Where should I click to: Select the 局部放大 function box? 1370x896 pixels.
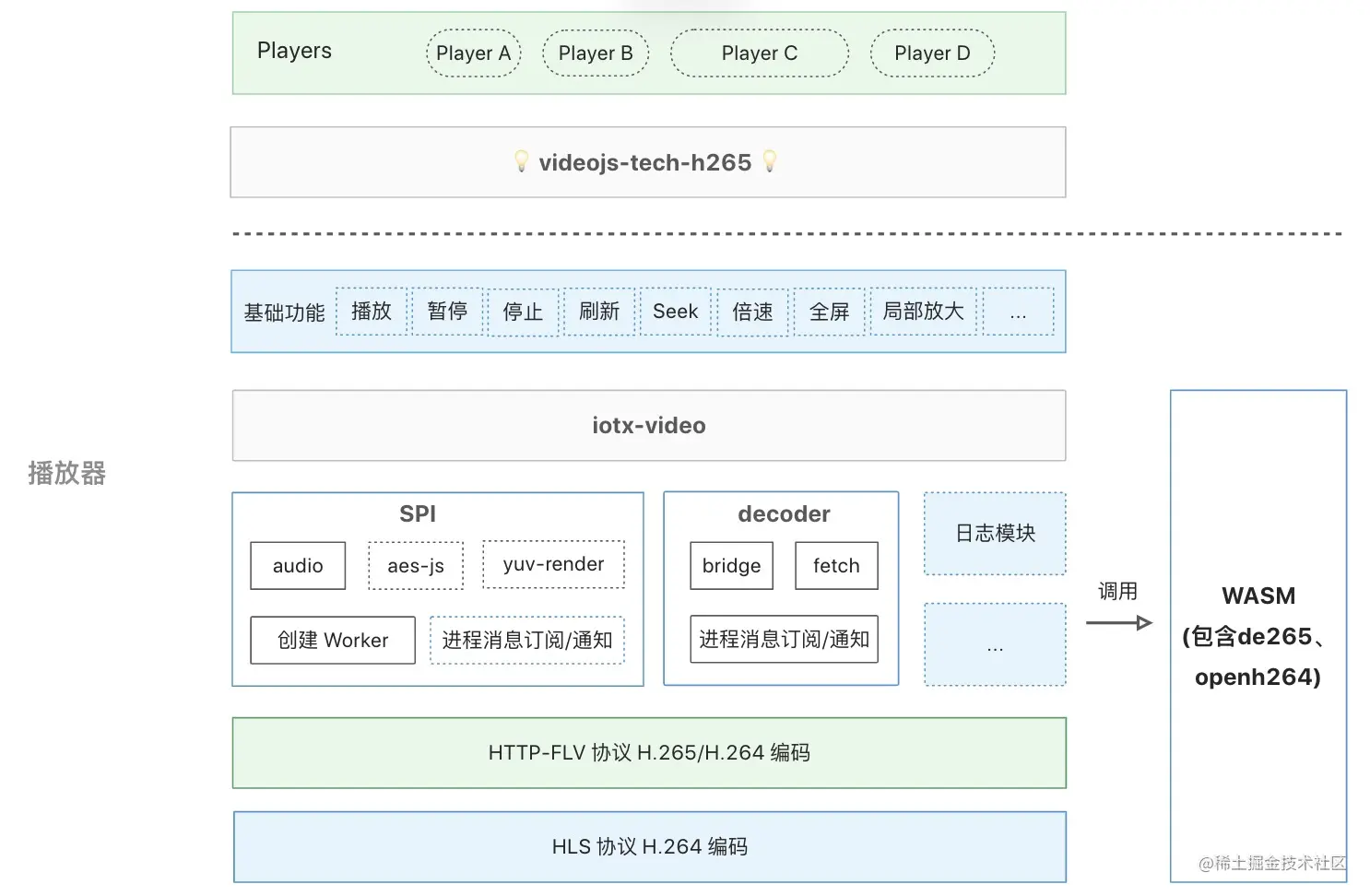924,312
